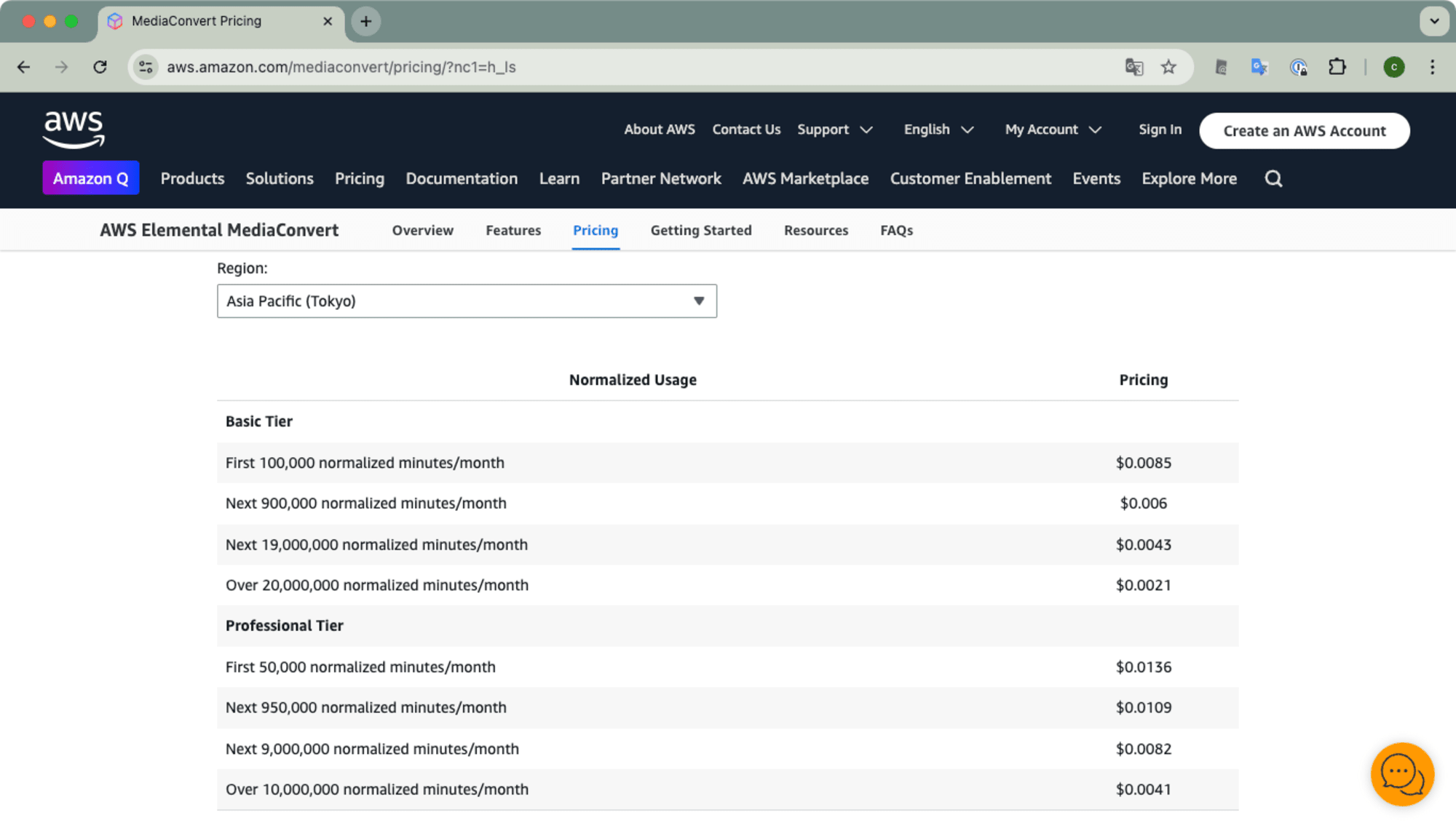Click the AWS logo
Screen dimensions: 1456x834
(x=74, y=130)
